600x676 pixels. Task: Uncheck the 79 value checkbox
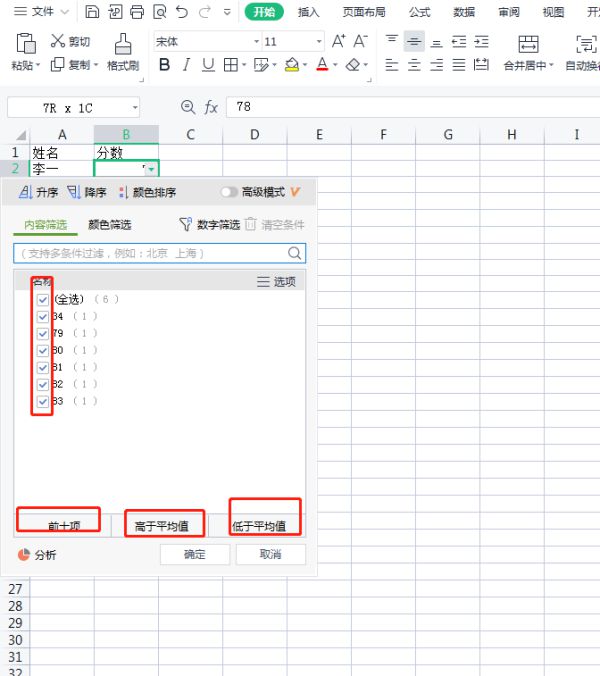click(x=43, y=333)
